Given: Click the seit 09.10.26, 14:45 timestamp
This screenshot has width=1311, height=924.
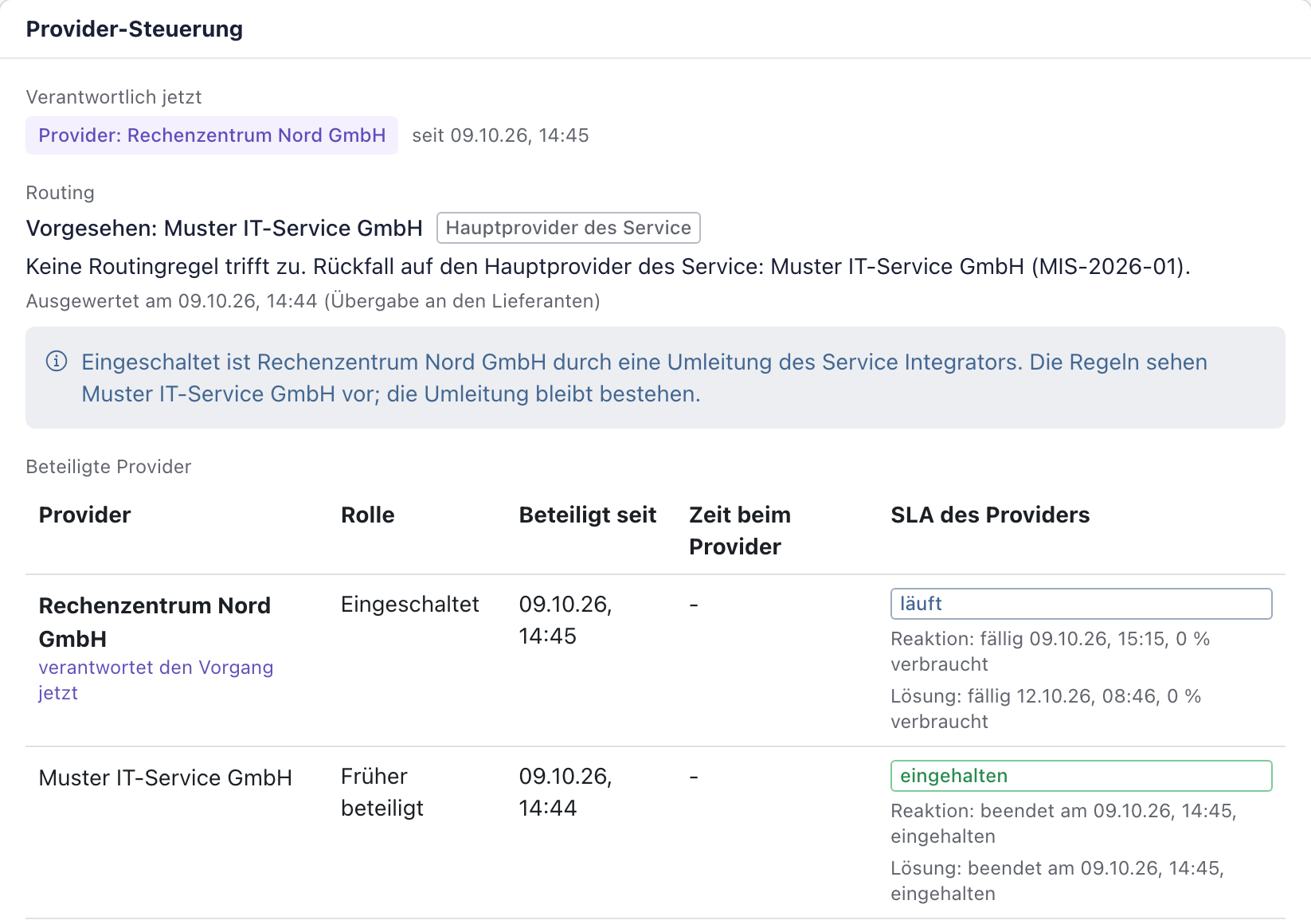Looking at the screenshot, I should [x=500, y=135].
